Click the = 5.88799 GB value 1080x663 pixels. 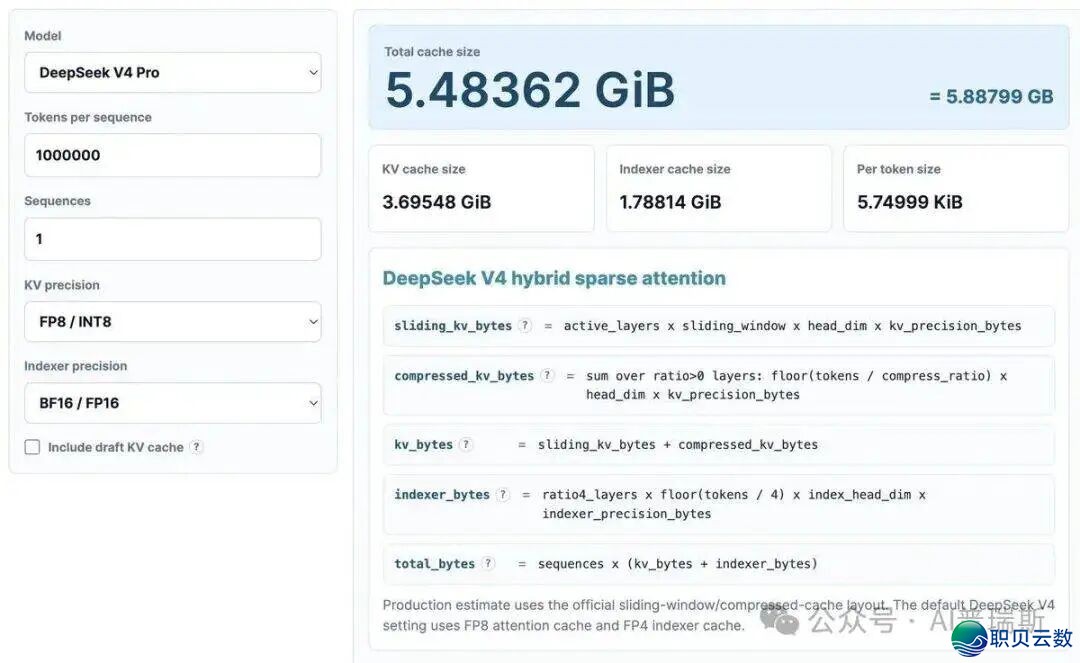coord(991,96)
